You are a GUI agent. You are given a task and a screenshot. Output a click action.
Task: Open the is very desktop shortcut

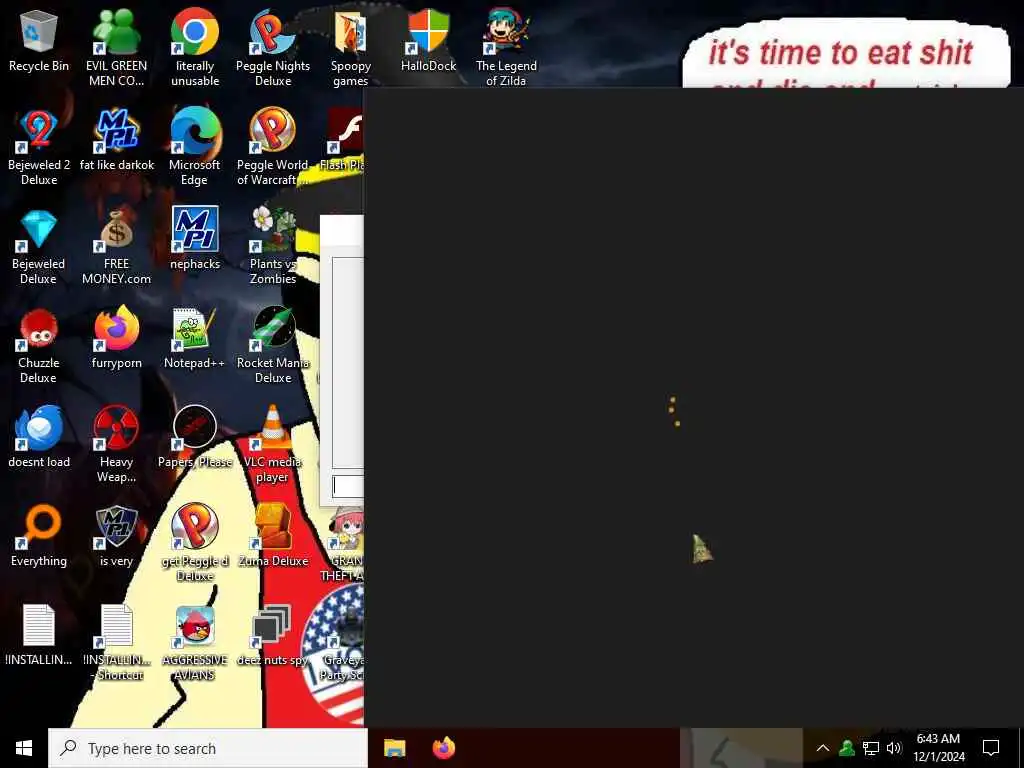click(x=116, y=536)
